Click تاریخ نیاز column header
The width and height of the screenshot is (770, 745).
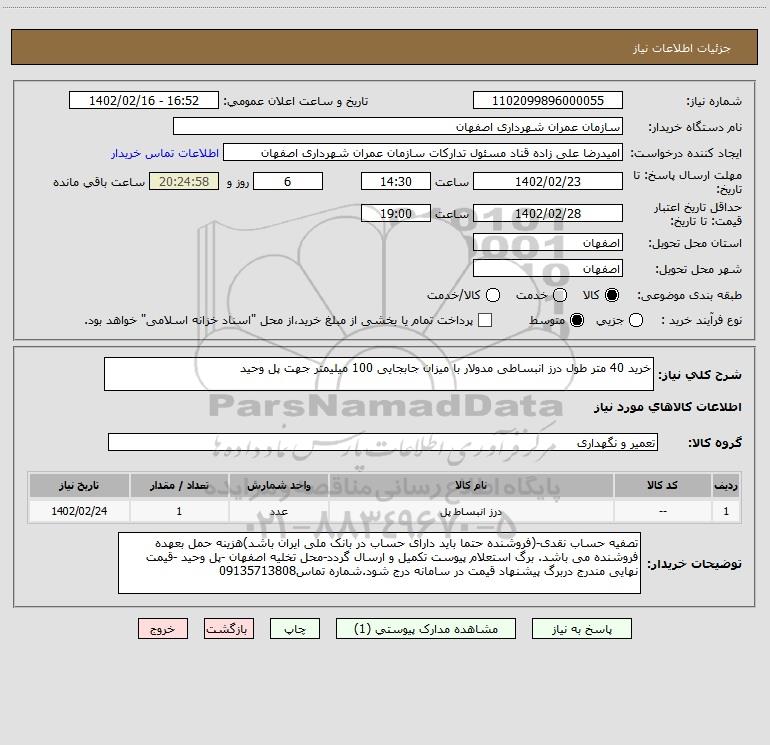click(79, 485)
